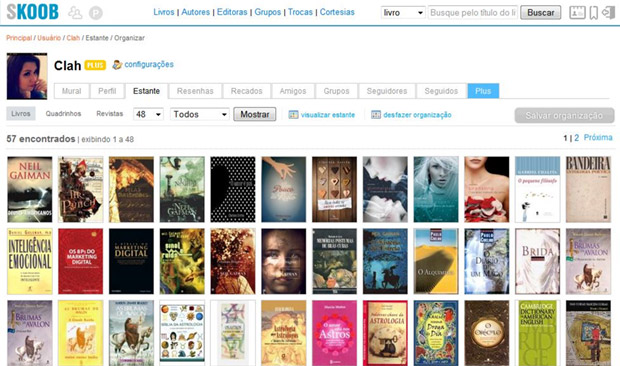Select the Quadrinhos category
620x366 pixels.
tap(63, 114)
